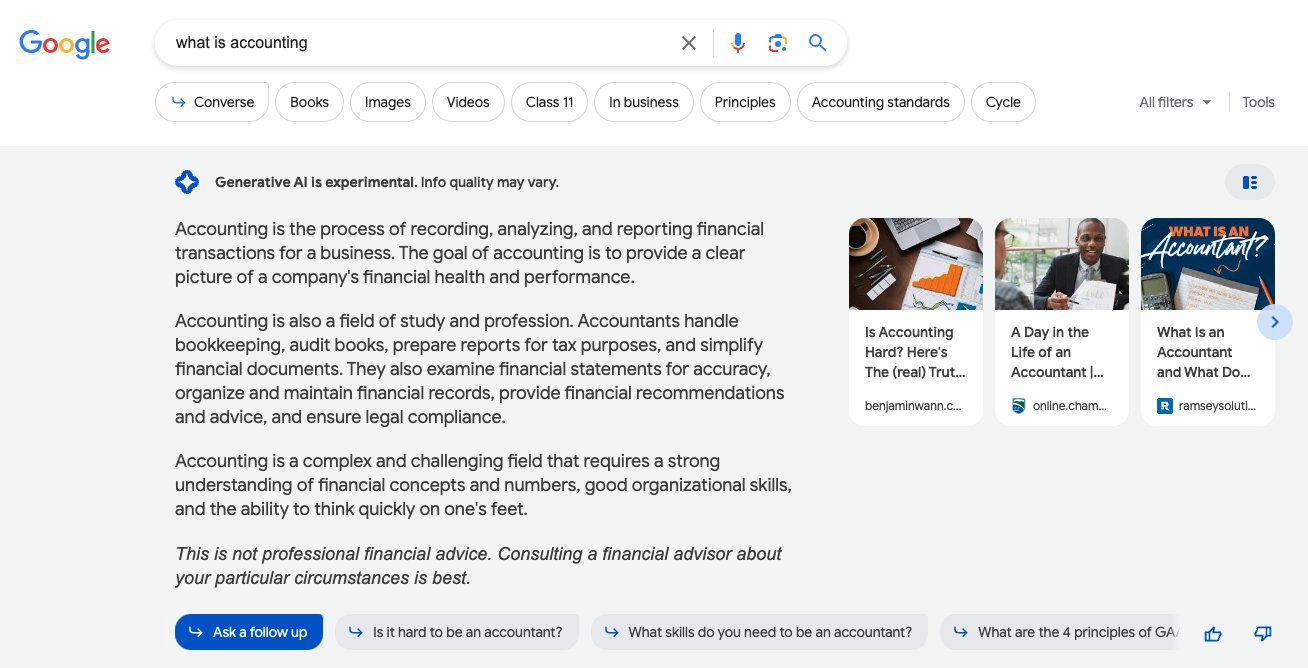
Task: Switch to the Images search results
Action: click(x=387, y=101)
